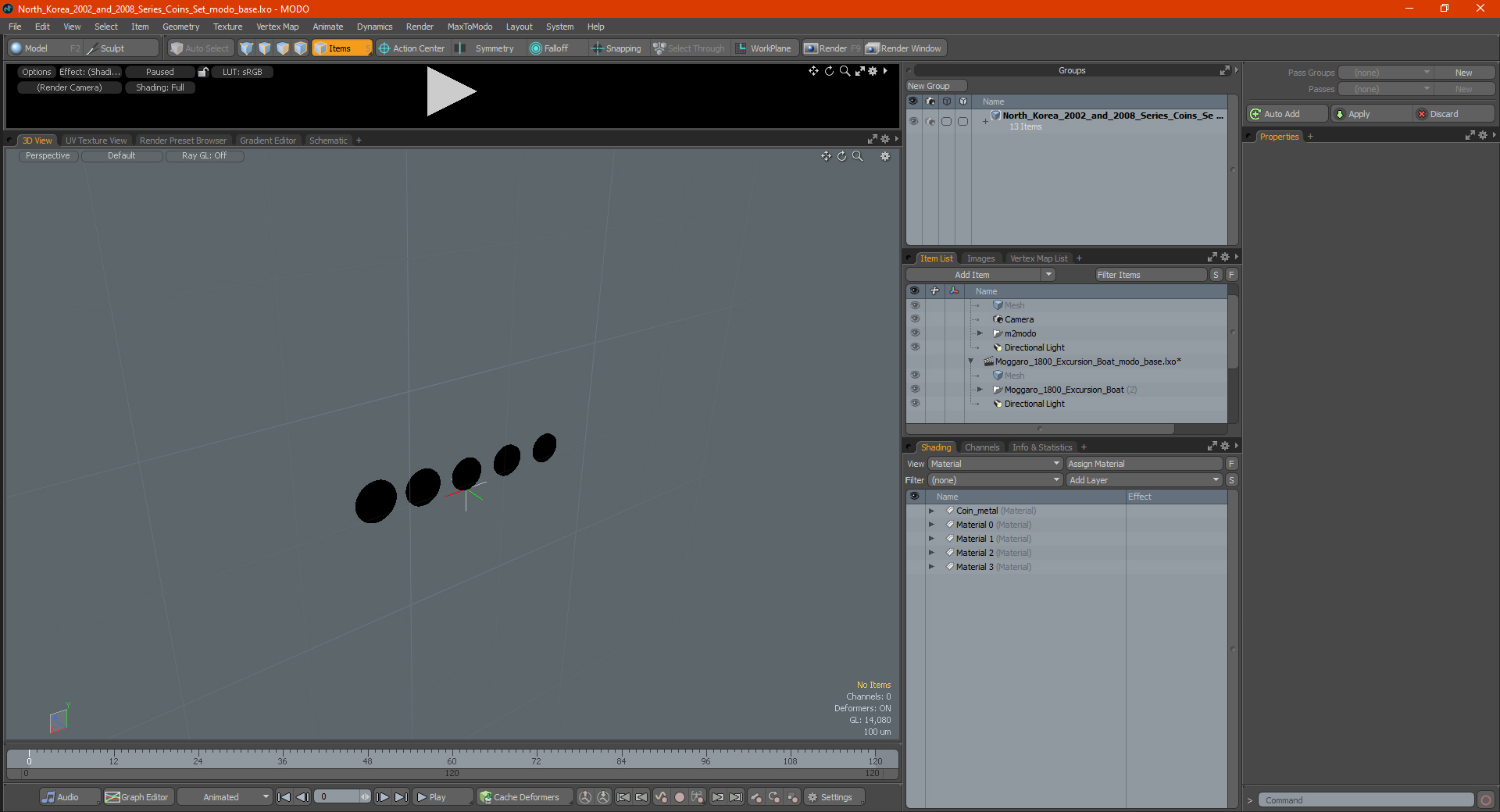Click the 3D viewport zoom magnifier icon
1500x812 pixels.
(x=858, y=156)
